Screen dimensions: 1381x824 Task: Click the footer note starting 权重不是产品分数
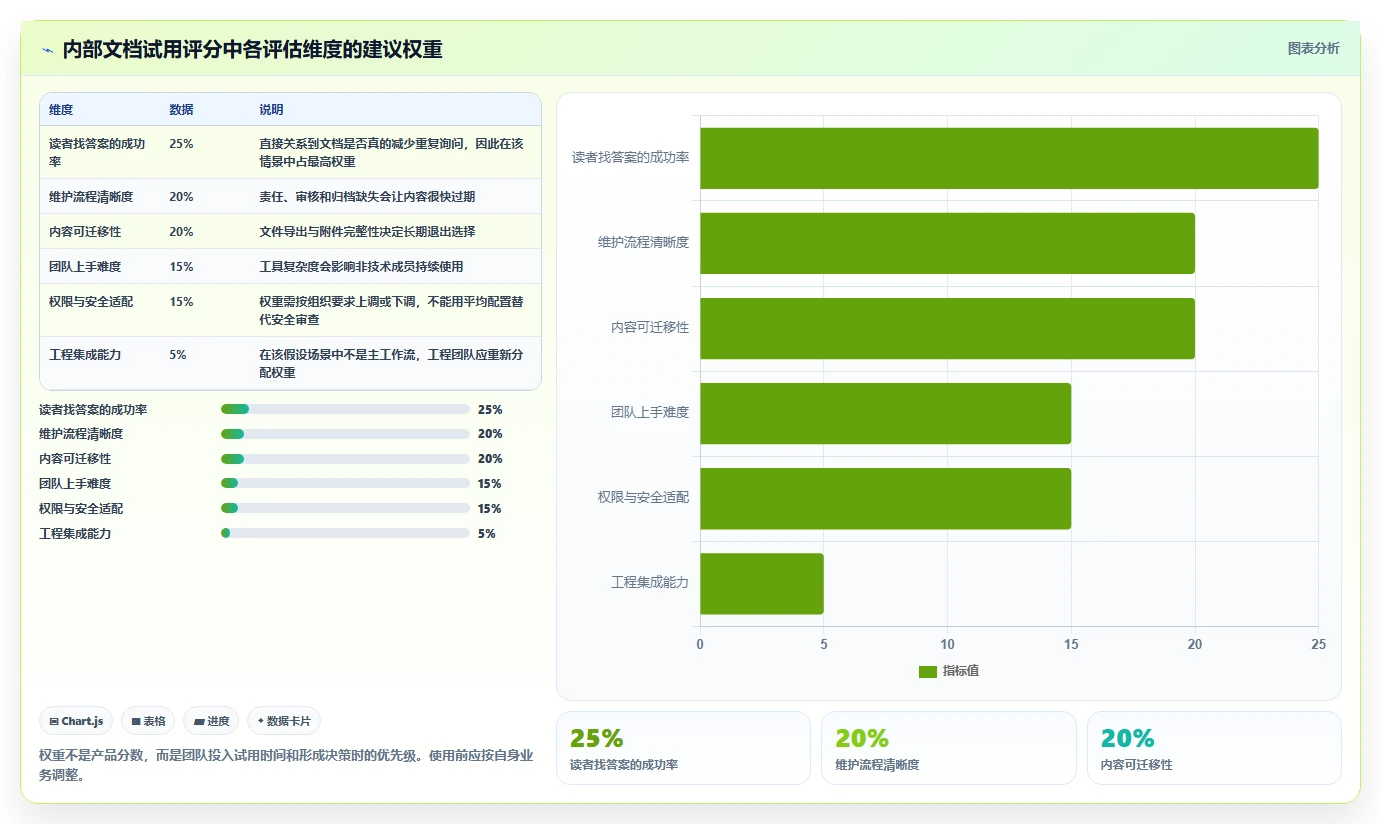click(x=286, y=765)
